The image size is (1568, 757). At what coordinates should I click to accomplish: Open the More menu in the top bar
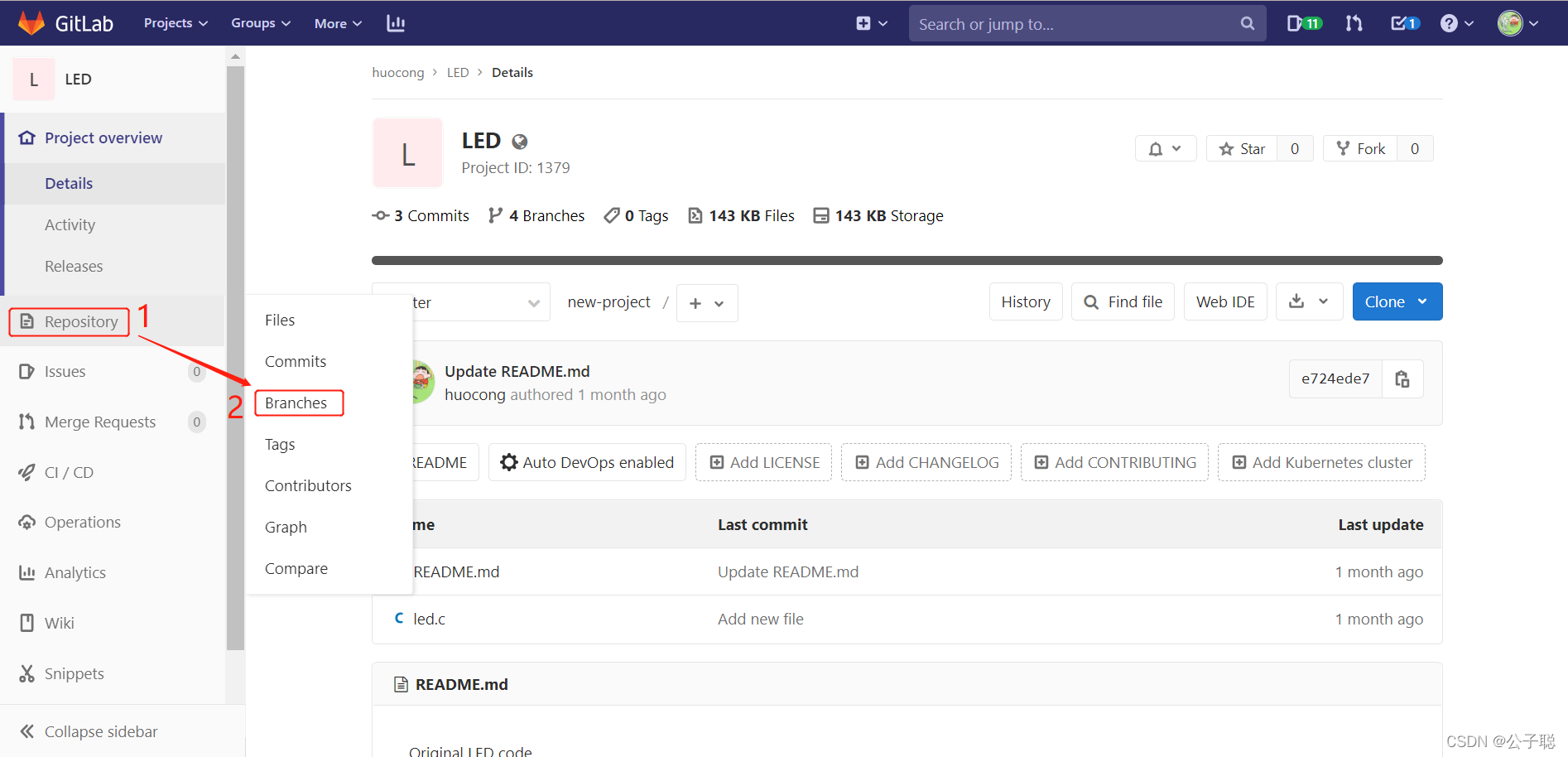[338, 23]
